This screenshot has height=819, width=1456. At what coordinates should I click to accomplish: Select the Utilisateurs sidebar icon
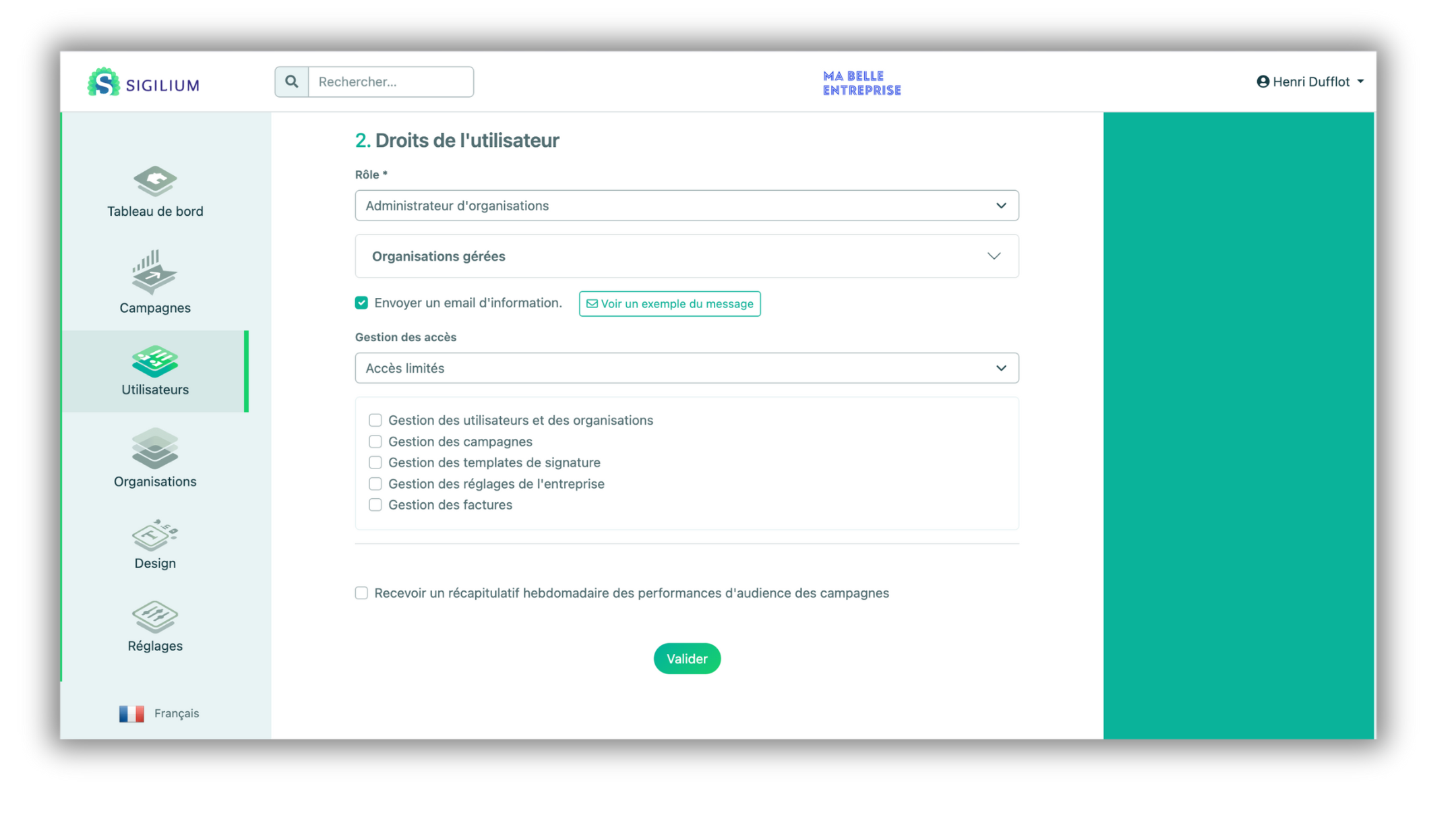[x=155, y=361]
